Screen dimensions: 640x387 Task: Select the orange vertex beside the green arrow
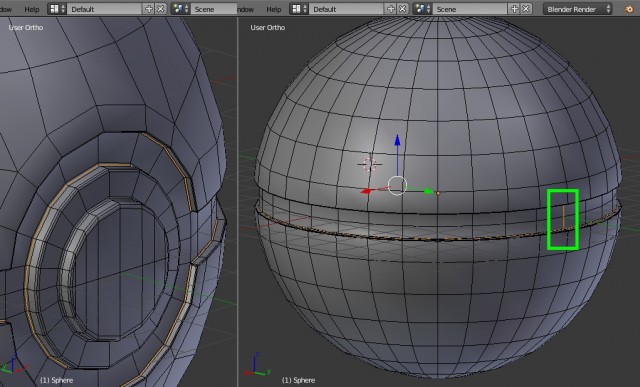click(438, 193)
